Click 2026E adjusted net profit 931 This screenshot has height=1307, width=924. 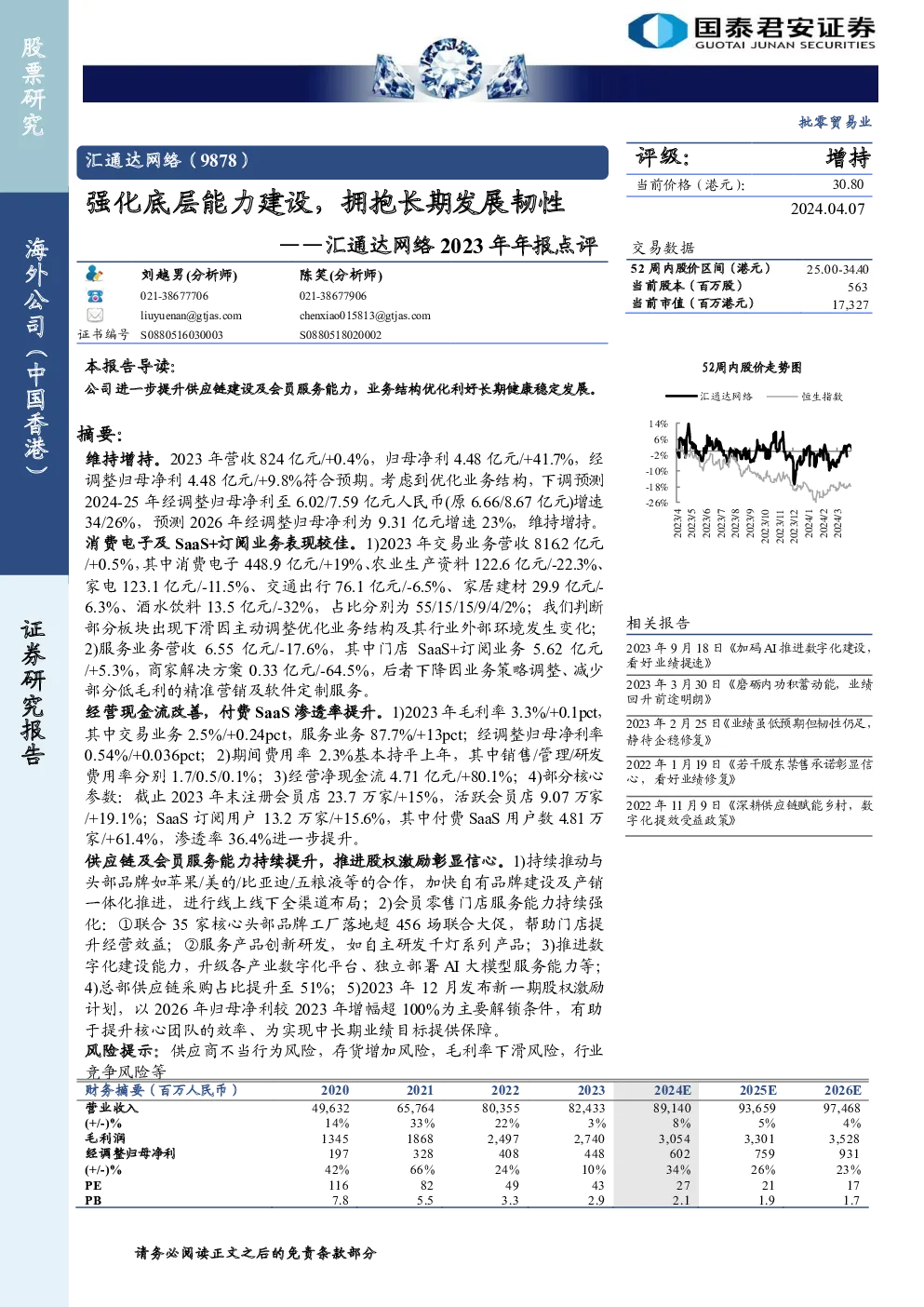pos(849,1153)
